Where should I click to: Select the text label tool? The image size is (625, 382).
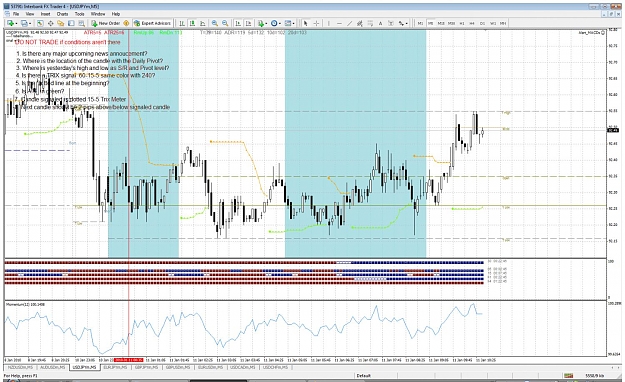click(391, 23)
